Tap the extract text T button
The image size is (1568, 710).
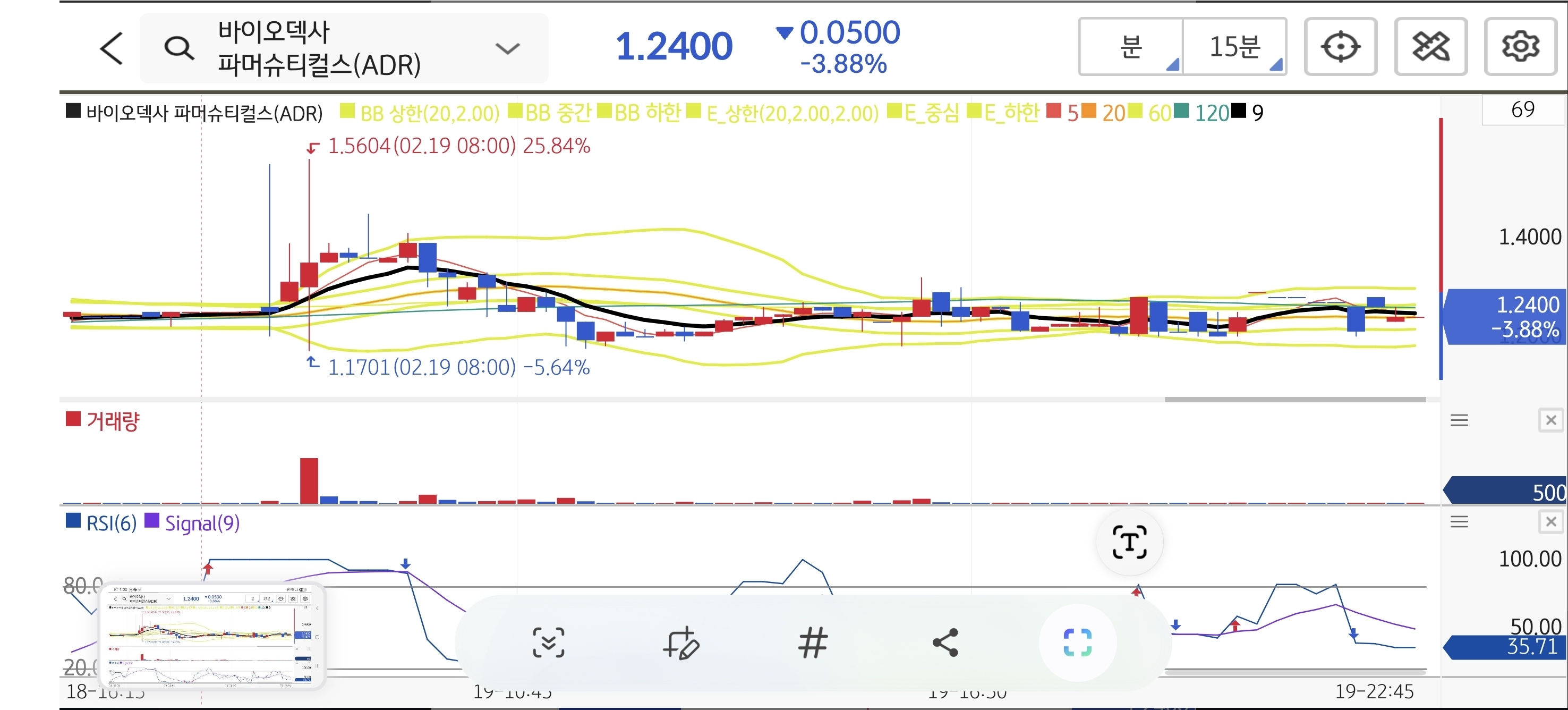(x=1129, y=542)
